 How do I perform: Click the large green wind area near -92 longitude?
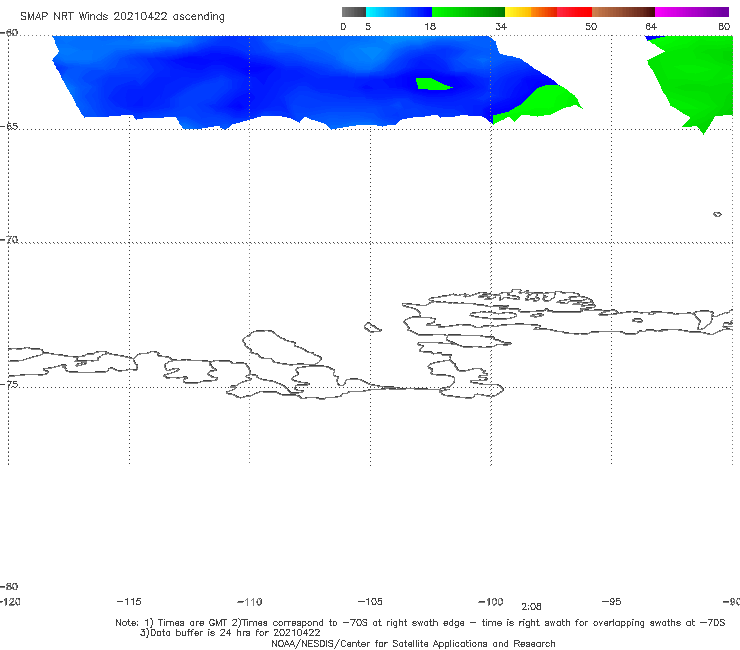[694, 80]
